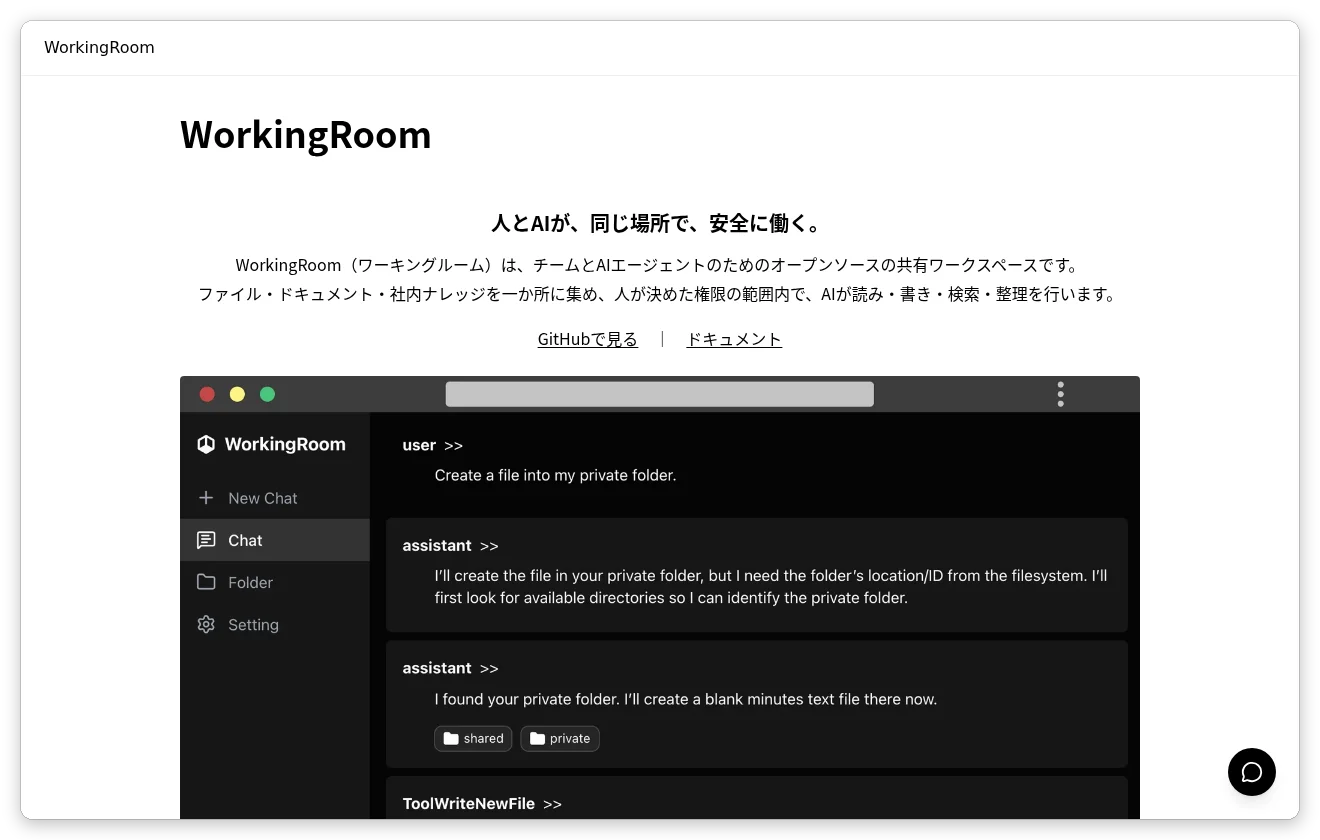The image size is (1320, 840).
Task: Click the folder icon in shared chip
Action: [x=451, y=738]
